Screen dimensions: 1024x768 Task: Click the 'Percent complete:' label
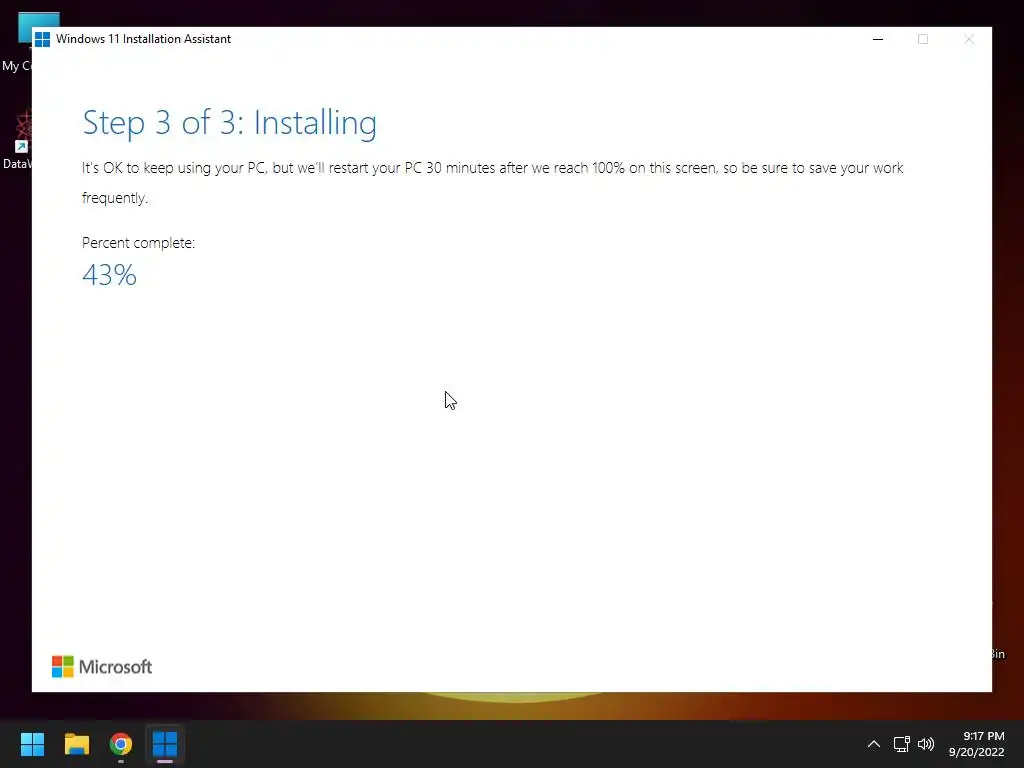138,243
